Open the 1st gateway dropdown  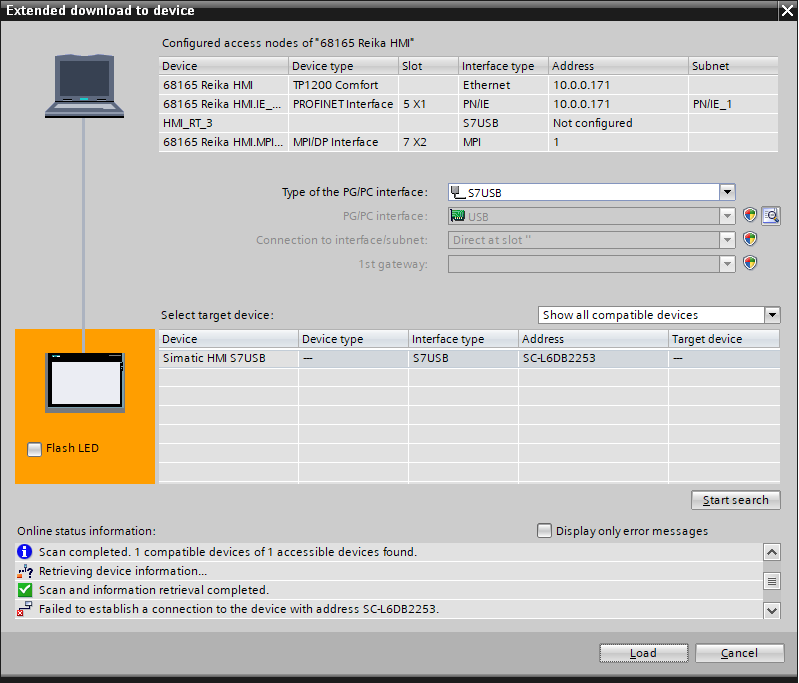pos(727,264)
